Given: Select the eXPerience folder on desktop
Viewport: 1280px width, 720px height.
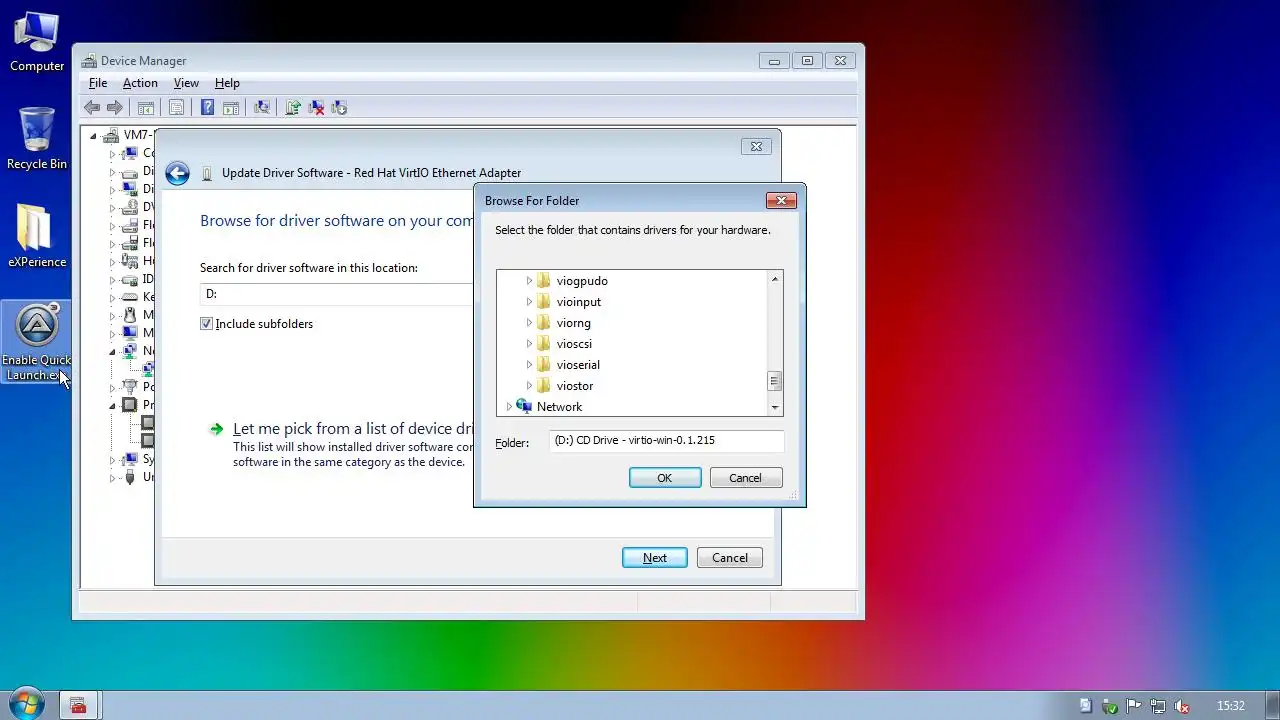Looking at the screenshot, I should point(37,236).
